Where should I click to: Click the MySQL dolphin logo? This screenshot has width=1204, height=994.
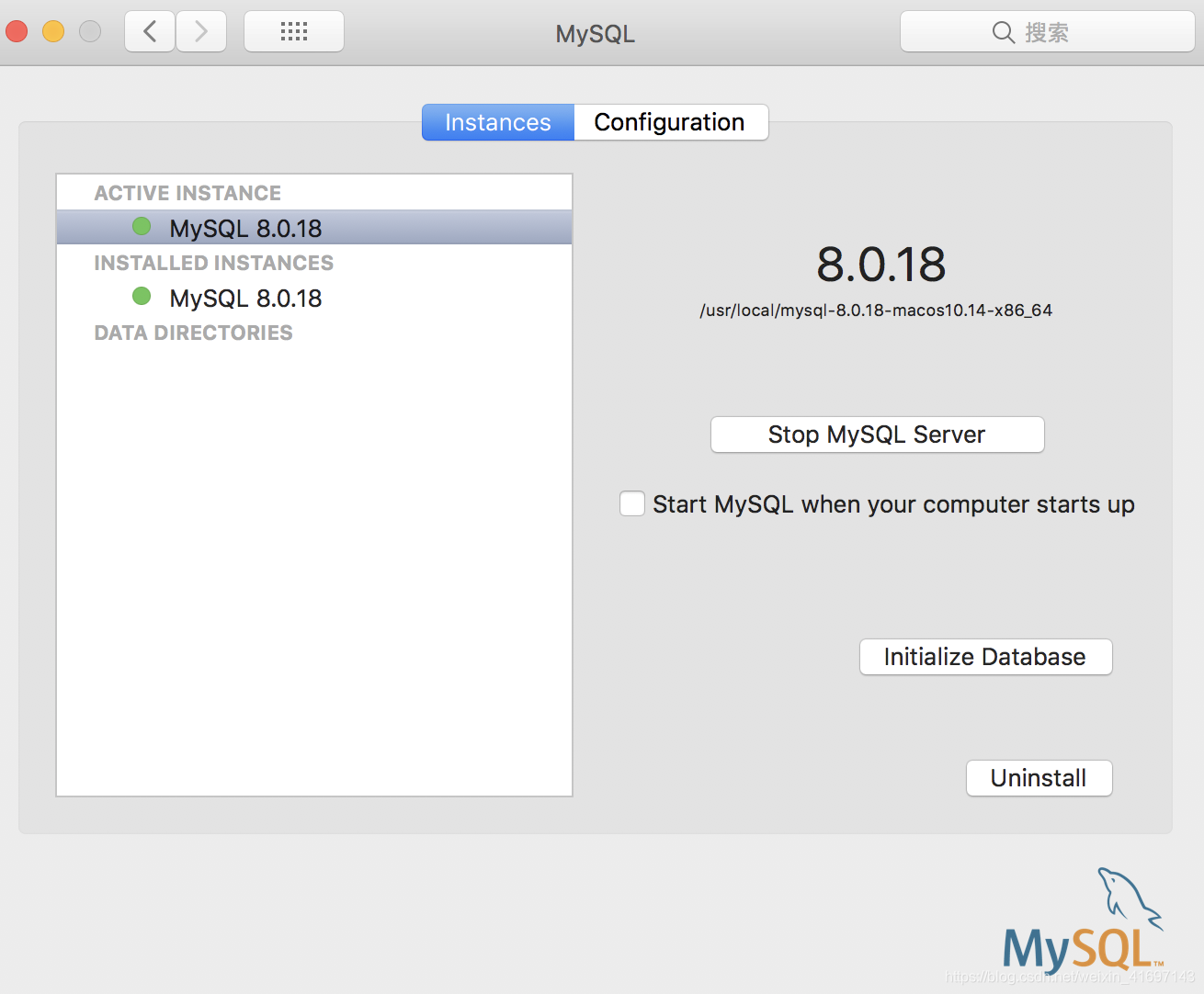click(x=1085, y=921)
